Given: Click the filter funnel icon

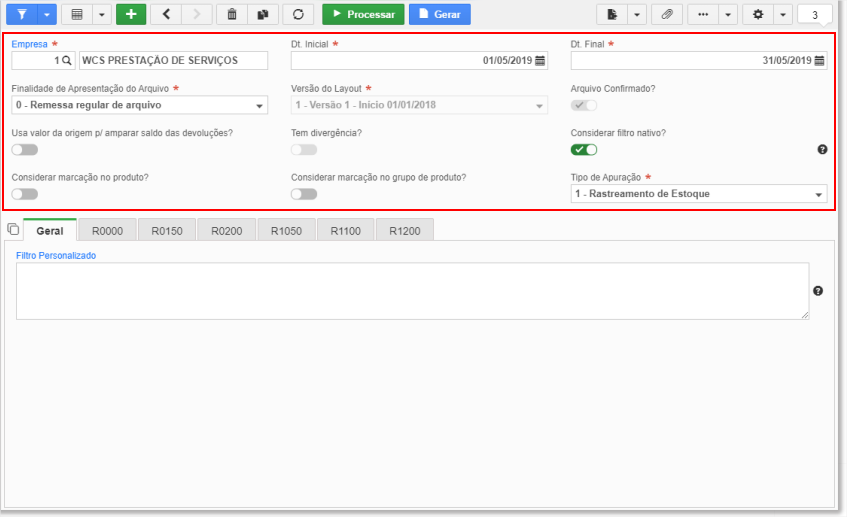Looking at the screenshot, I should point(22,15).
